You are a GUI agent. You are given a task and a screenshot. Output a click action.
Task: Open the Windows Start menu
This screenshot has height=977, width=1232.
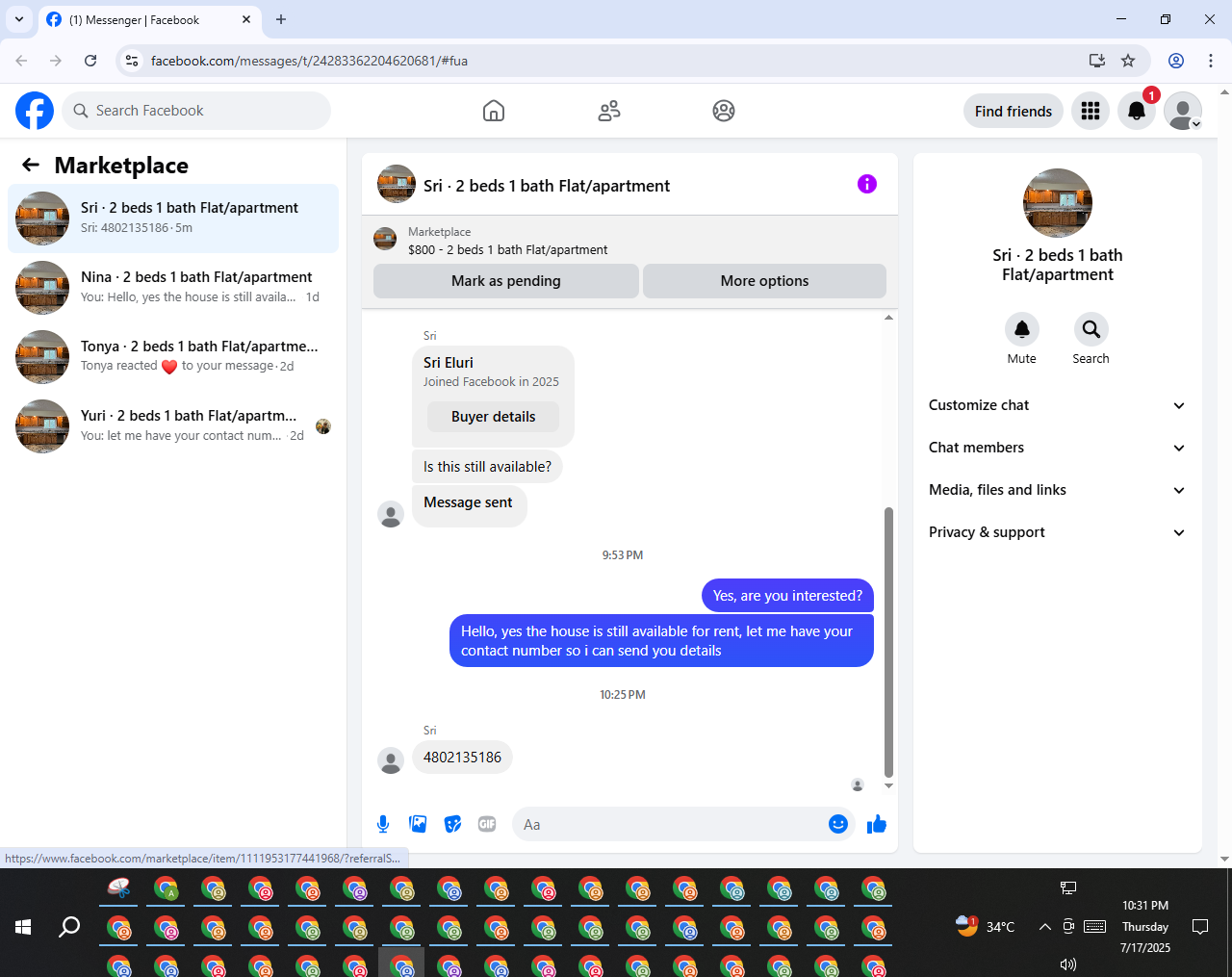point(23,927)
